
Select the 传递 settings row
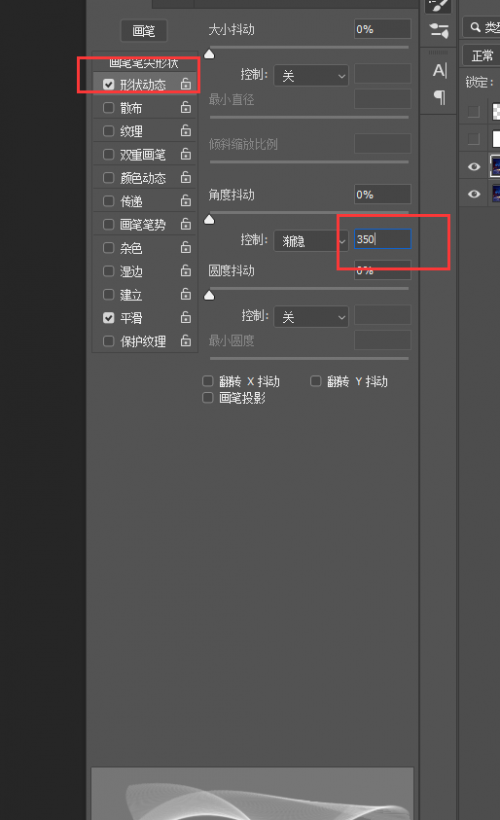[145, 201]
